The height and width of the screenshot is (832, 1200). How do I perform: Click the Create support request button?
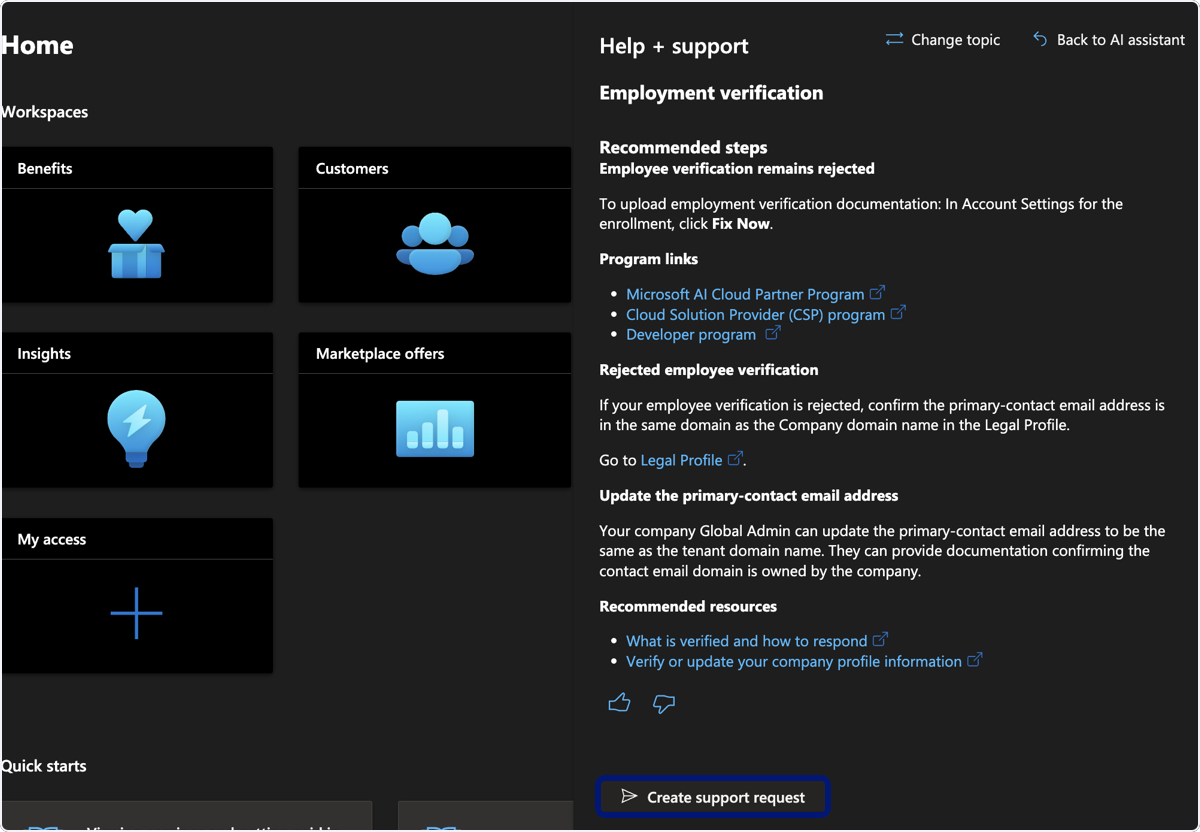pyautogui.click(x=714, y=797)
